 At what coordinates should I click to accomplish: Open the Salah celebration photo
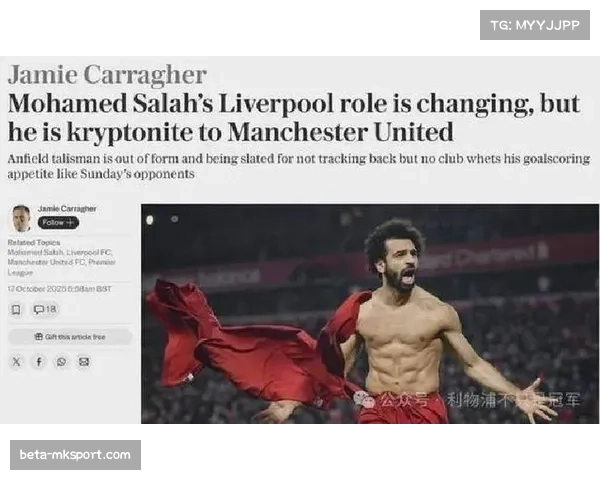pyautogui.click(x=370, y=313)
